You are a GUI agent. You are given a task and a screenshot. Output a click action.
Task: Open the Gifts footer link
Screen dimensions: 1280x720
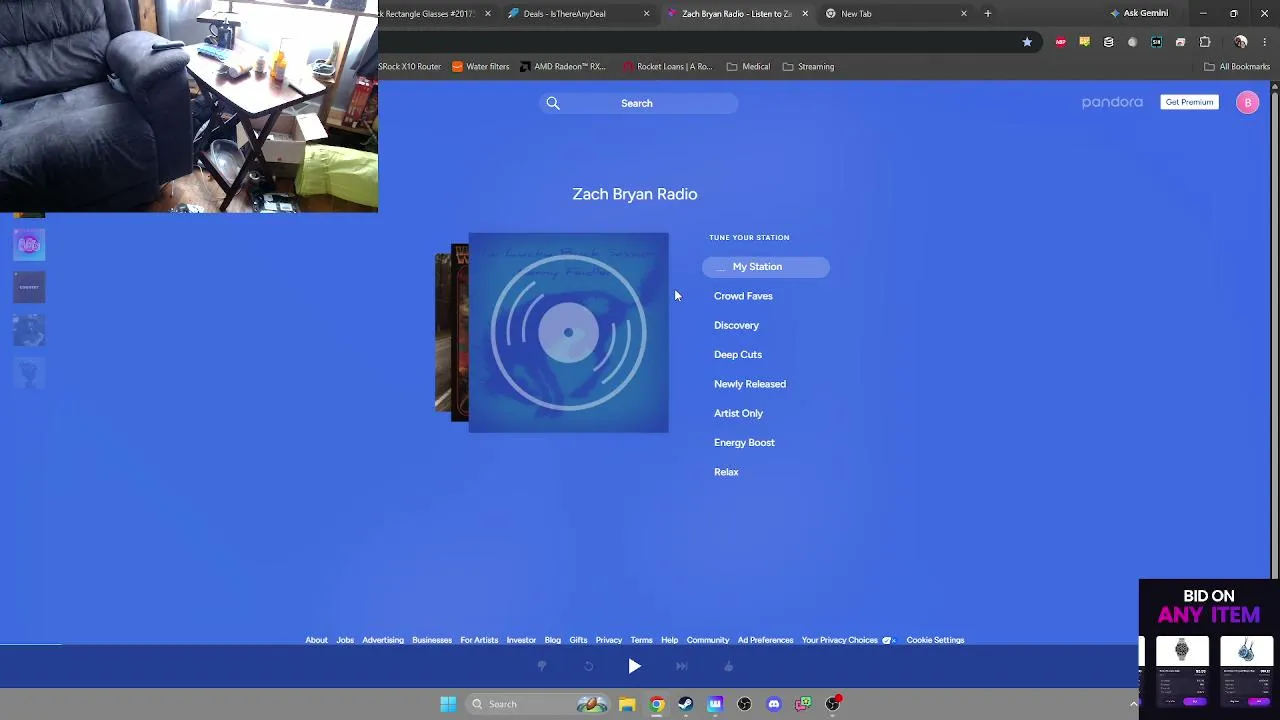(578, 640)
